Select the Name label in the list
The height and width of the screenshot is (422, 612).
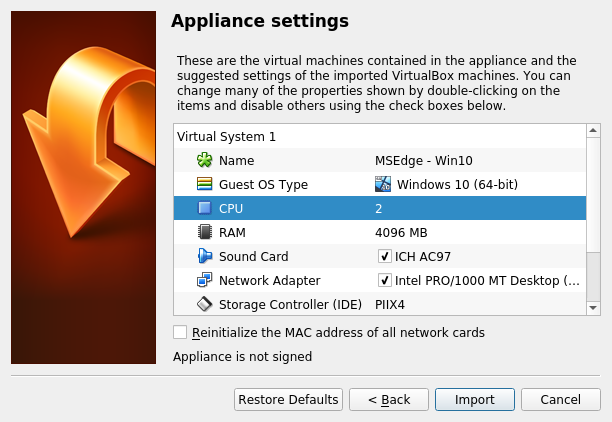(237, 160)
